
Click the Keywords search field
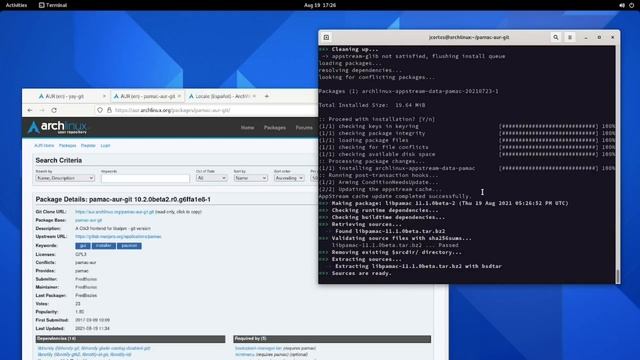(x=145, y=178)
